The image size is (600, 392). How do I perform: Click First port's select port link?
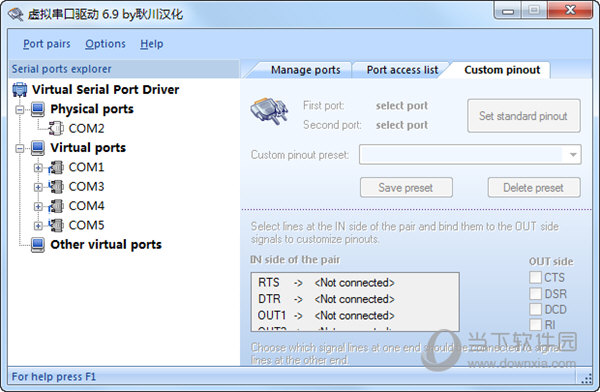(402, 106)
